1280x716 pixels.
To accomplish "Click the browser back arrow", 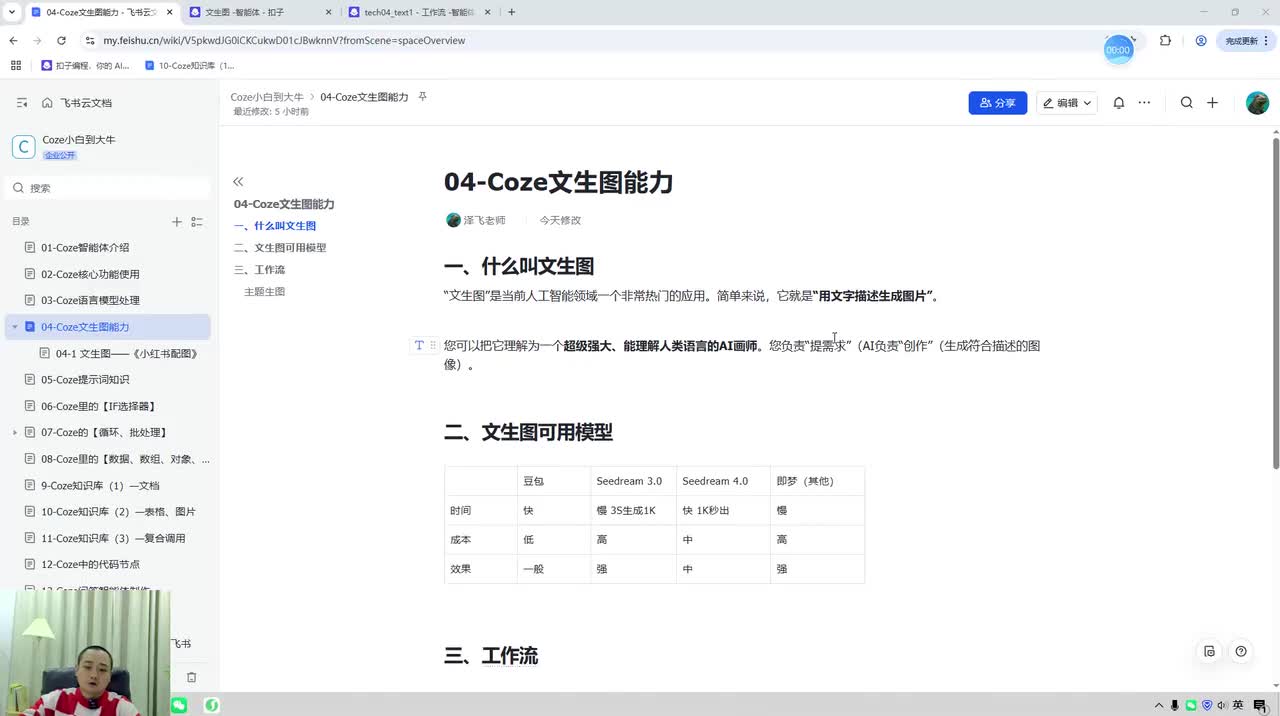I will 13,41.
